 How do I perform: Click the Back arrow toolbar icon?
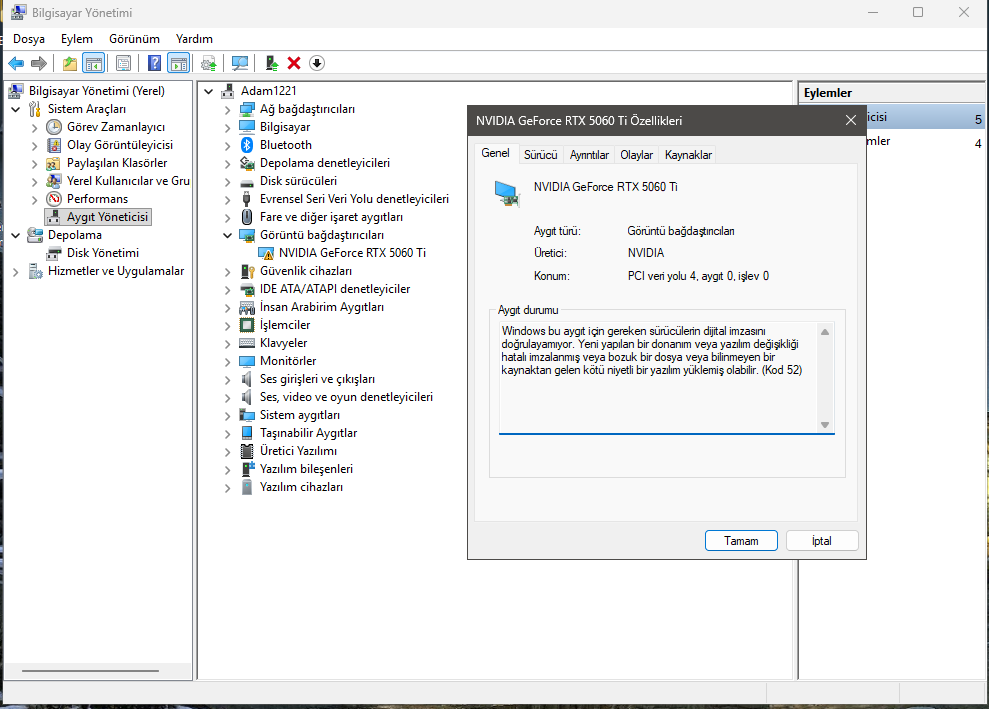pyautogui.click(x=16, y=63)
